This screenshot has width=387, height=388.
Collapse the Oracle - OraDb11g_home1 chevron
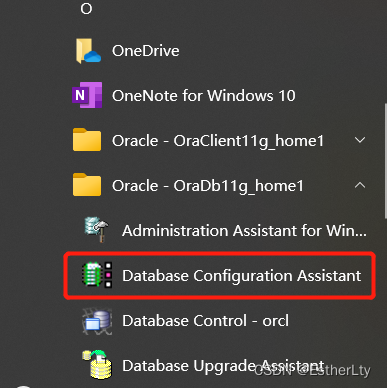point(360,185)
